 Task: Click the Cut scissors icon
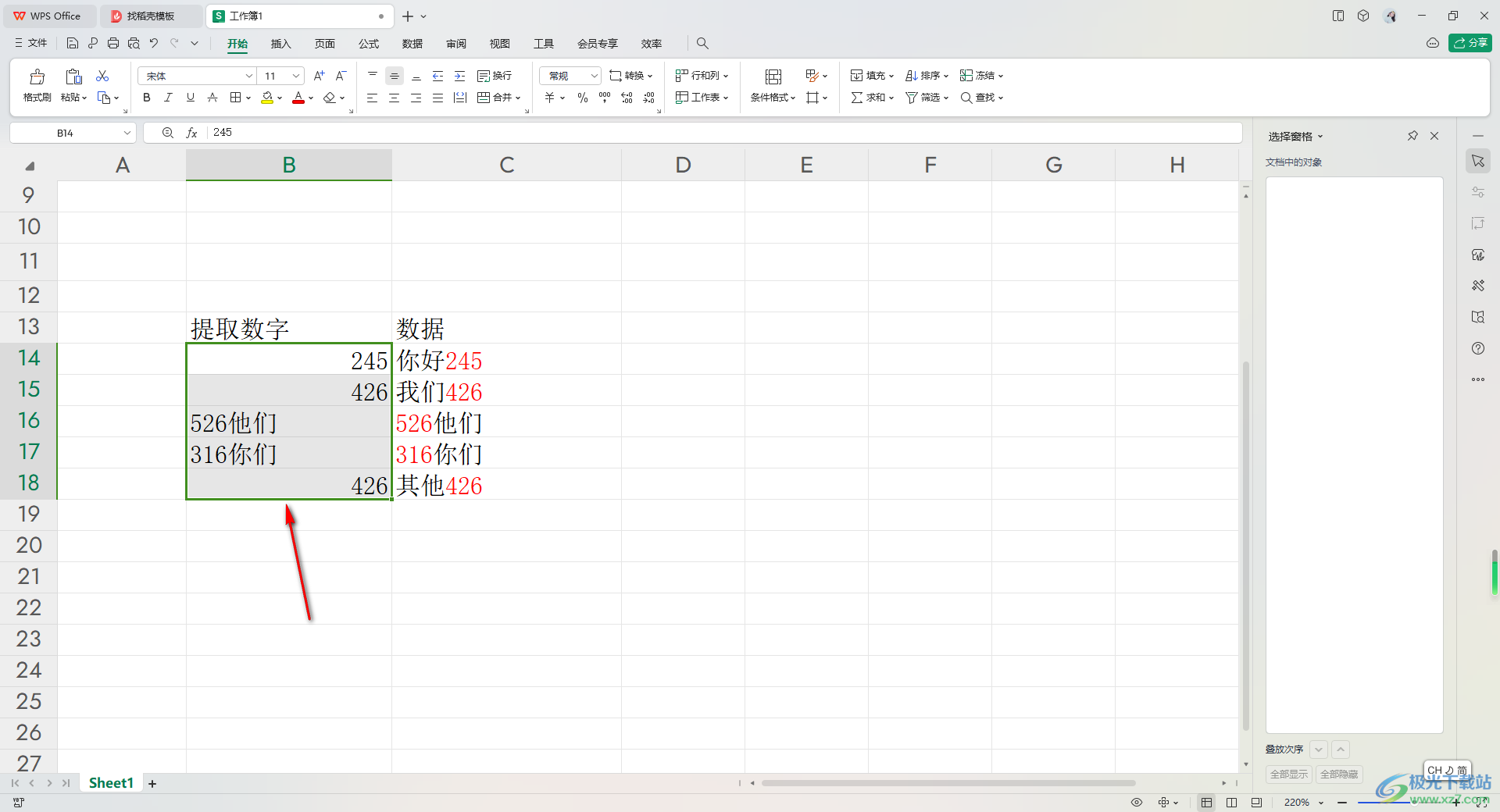coord(102,76)
